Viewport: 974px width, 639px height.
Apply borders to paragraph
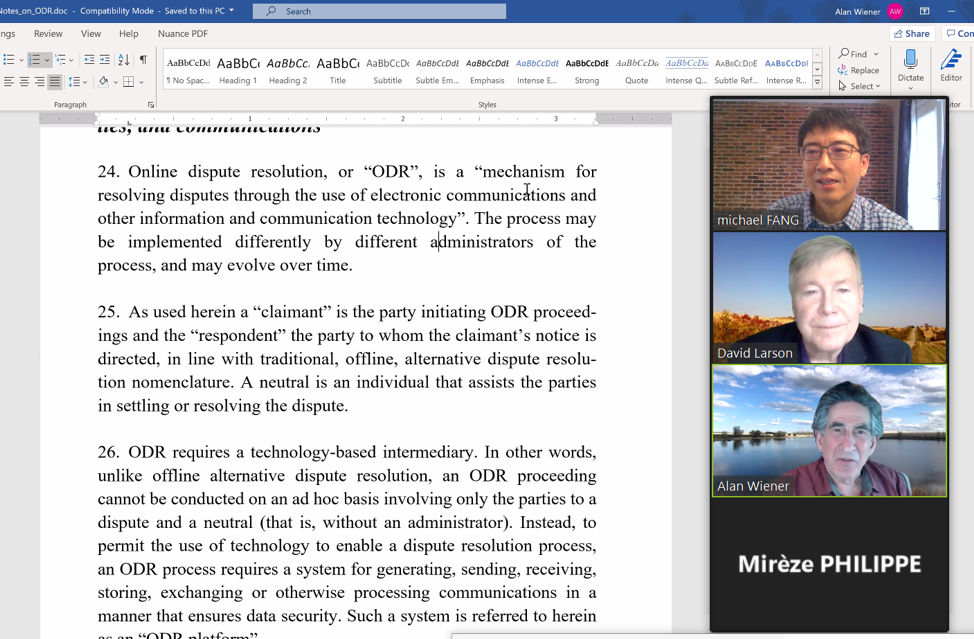pyautogui.click(x=129, y=81)
